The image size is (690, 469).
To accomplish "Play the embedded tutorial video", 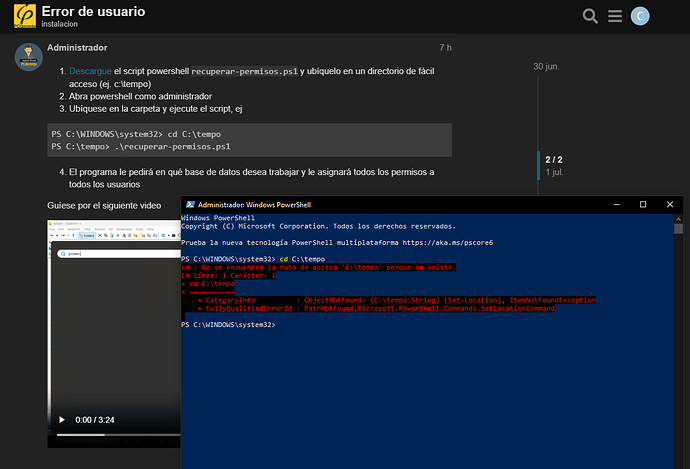I will point(62,420).
